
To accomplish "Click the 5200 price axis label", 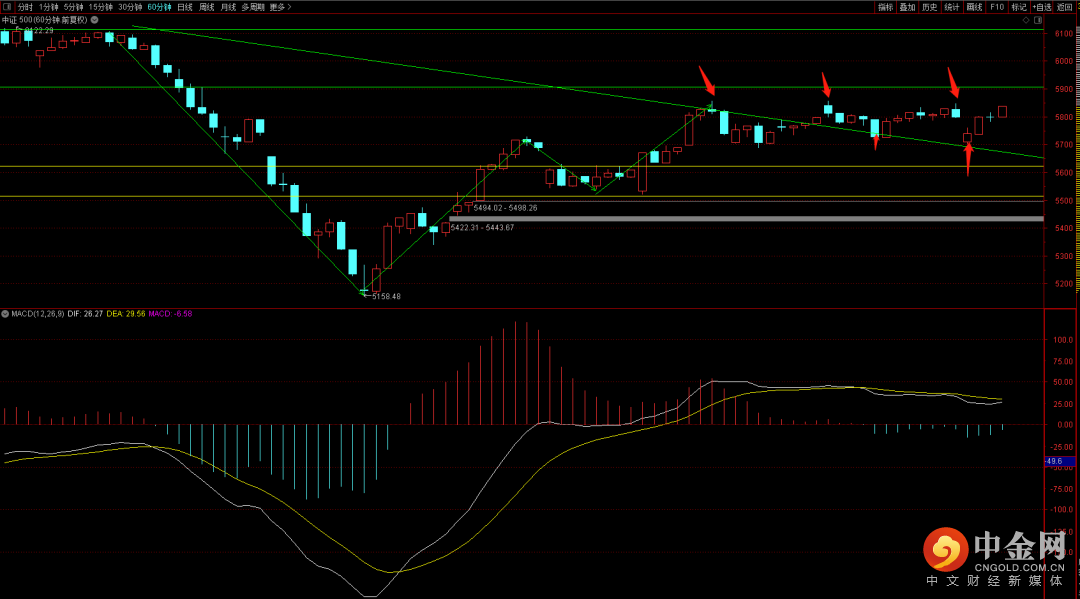I will (x=1064, y=284).
